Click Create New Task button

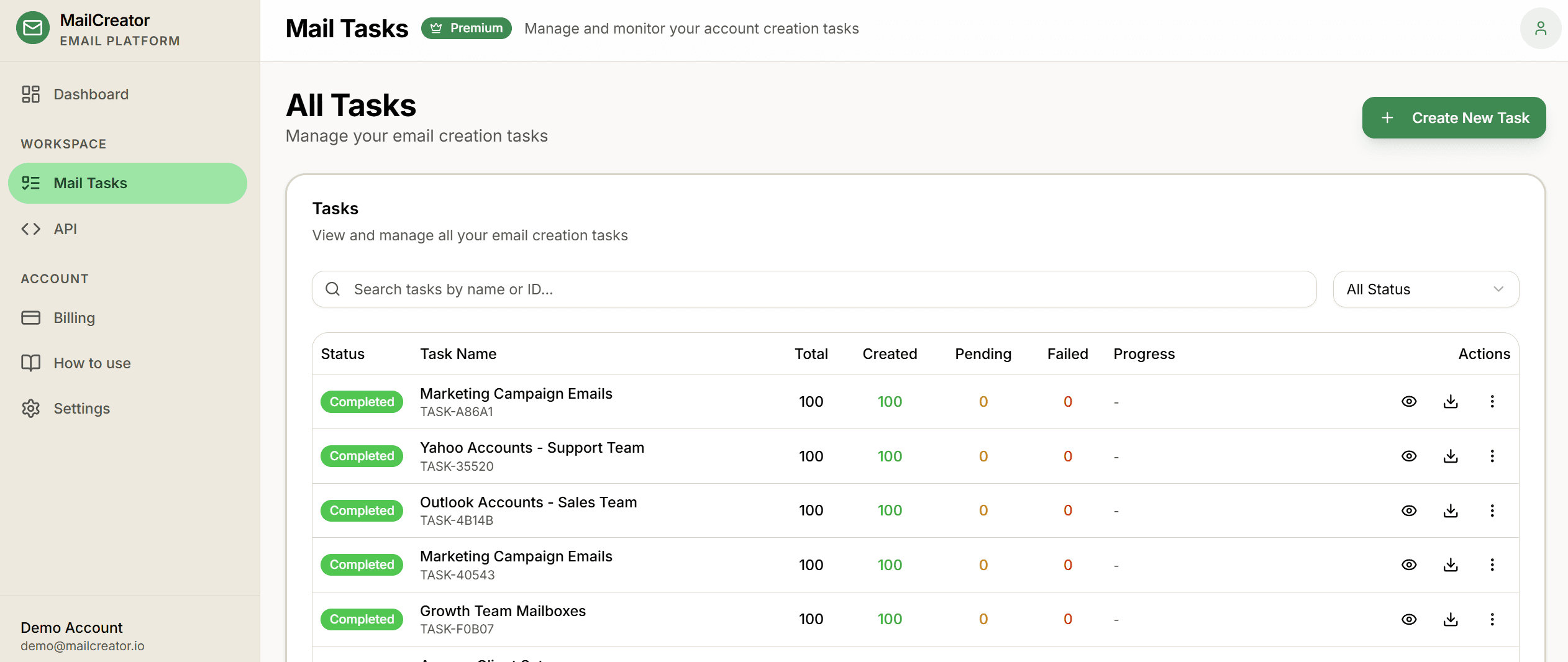(x=1454, y=118)
